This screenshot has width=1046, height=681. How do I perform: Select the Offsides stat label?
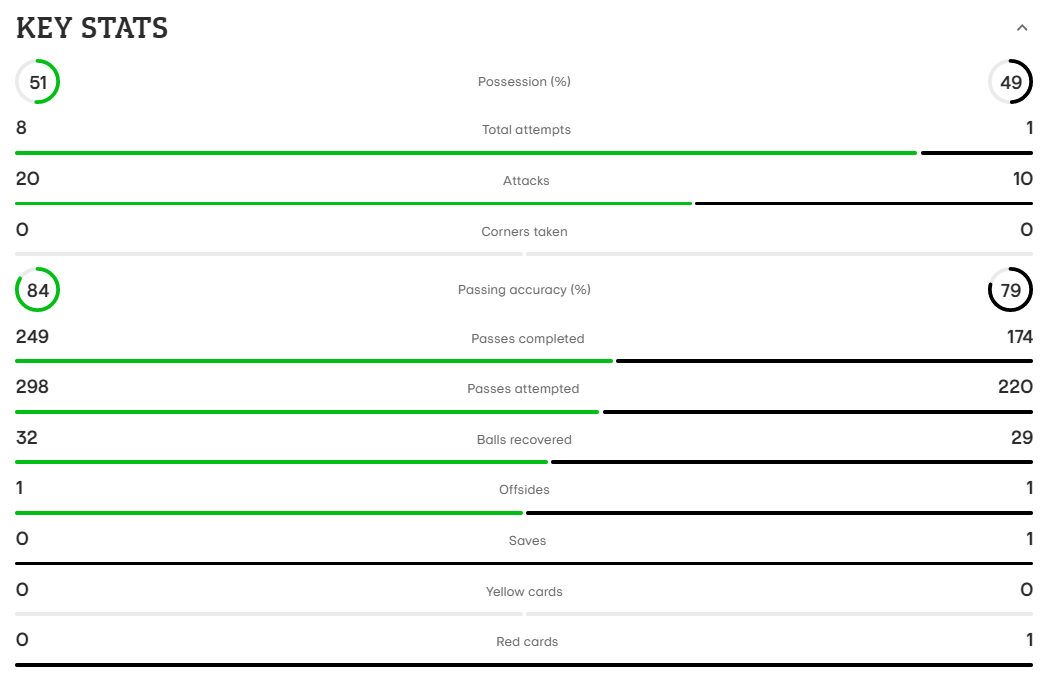(x=524, y=490)
